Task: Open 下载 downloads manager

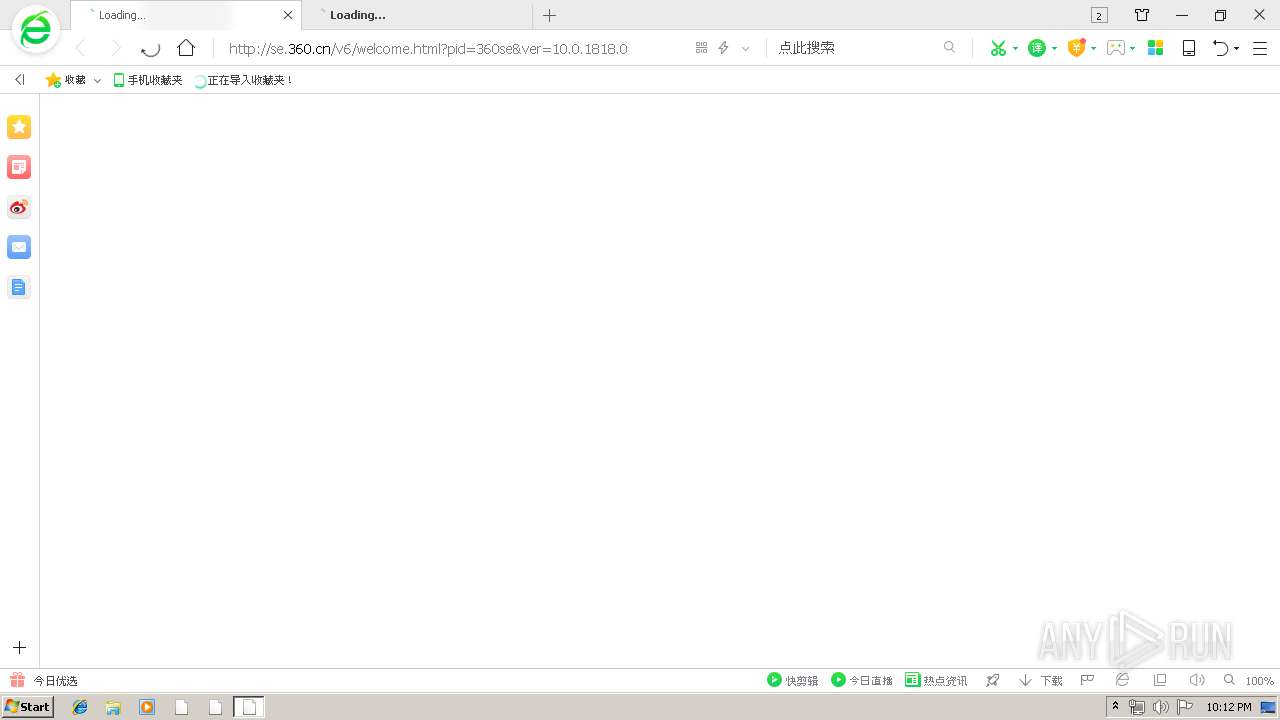Action: [x=1041, y=680]
